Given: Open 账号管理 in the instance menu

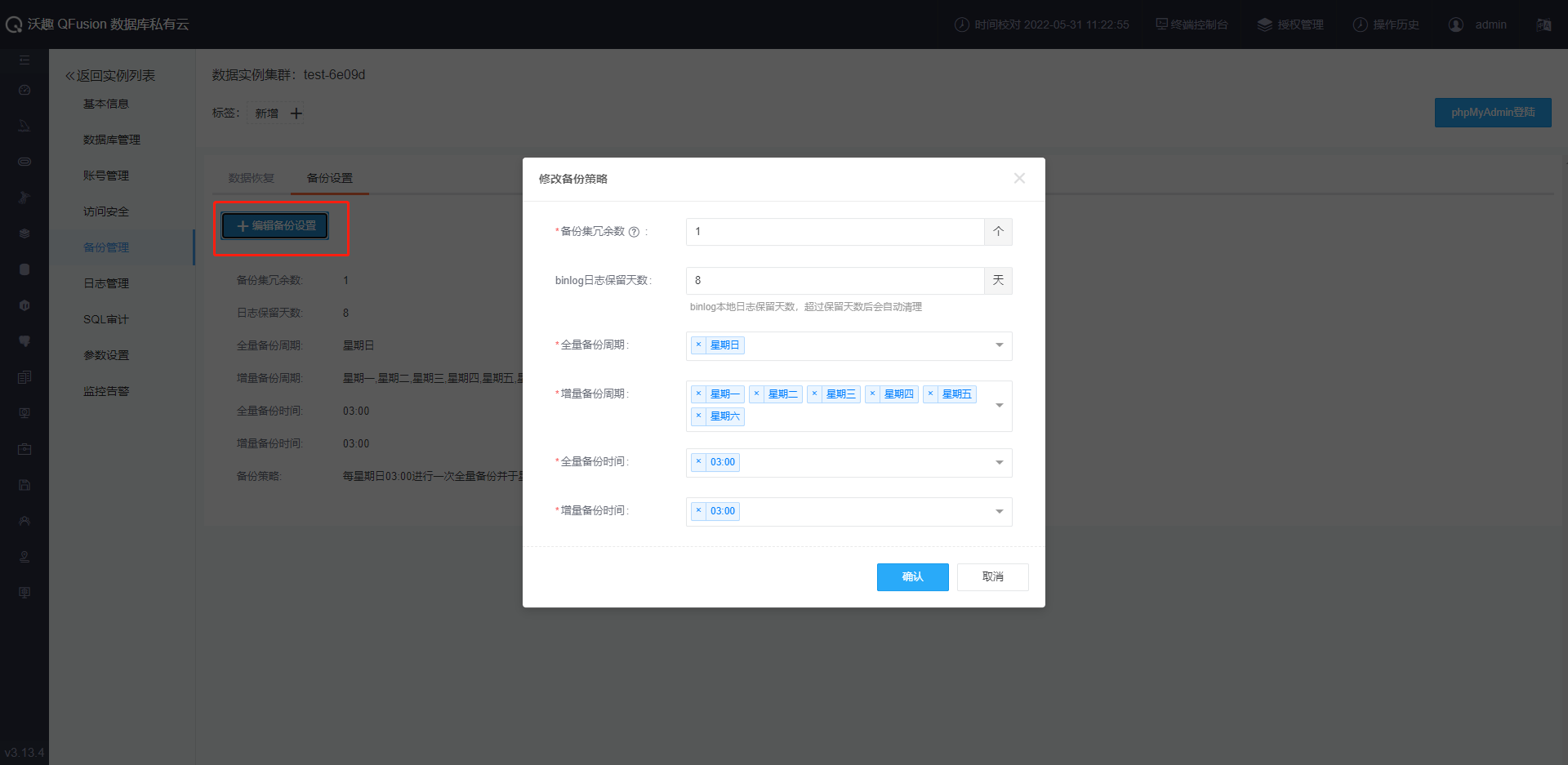Looking at the screenshot, I should point(106,176).
